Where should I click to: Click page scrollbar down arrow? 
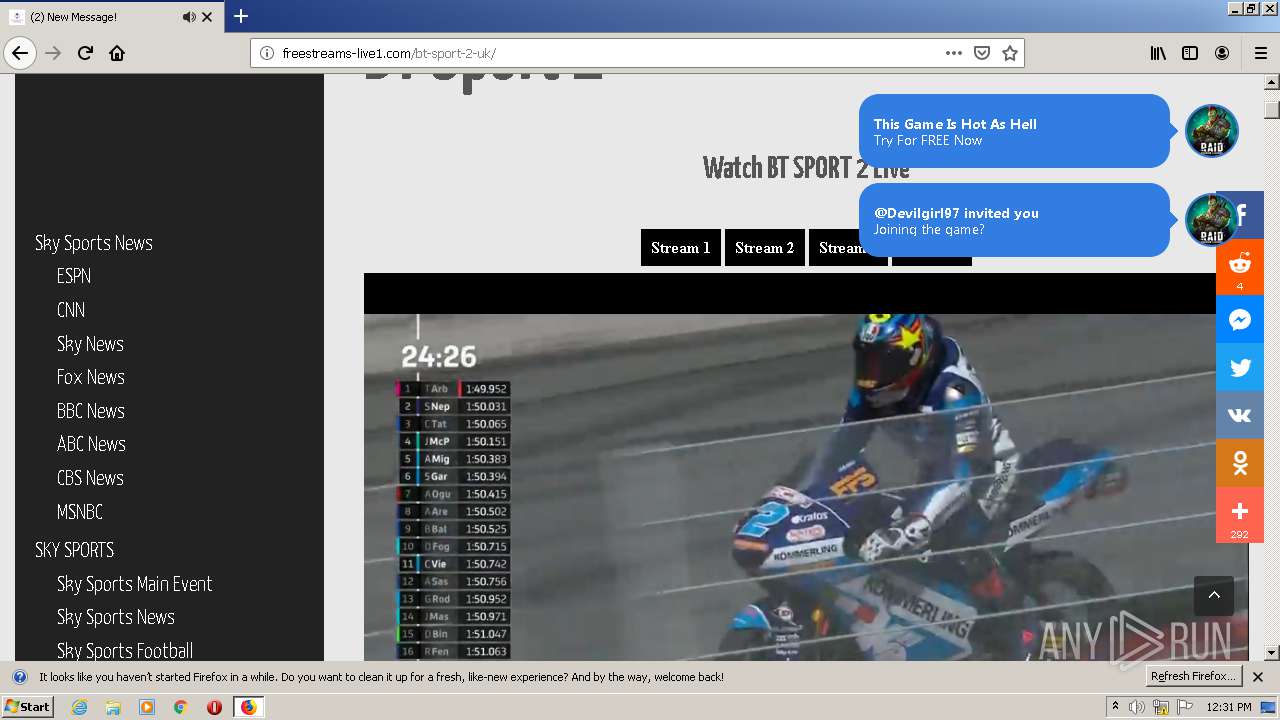pos(1272,653)
